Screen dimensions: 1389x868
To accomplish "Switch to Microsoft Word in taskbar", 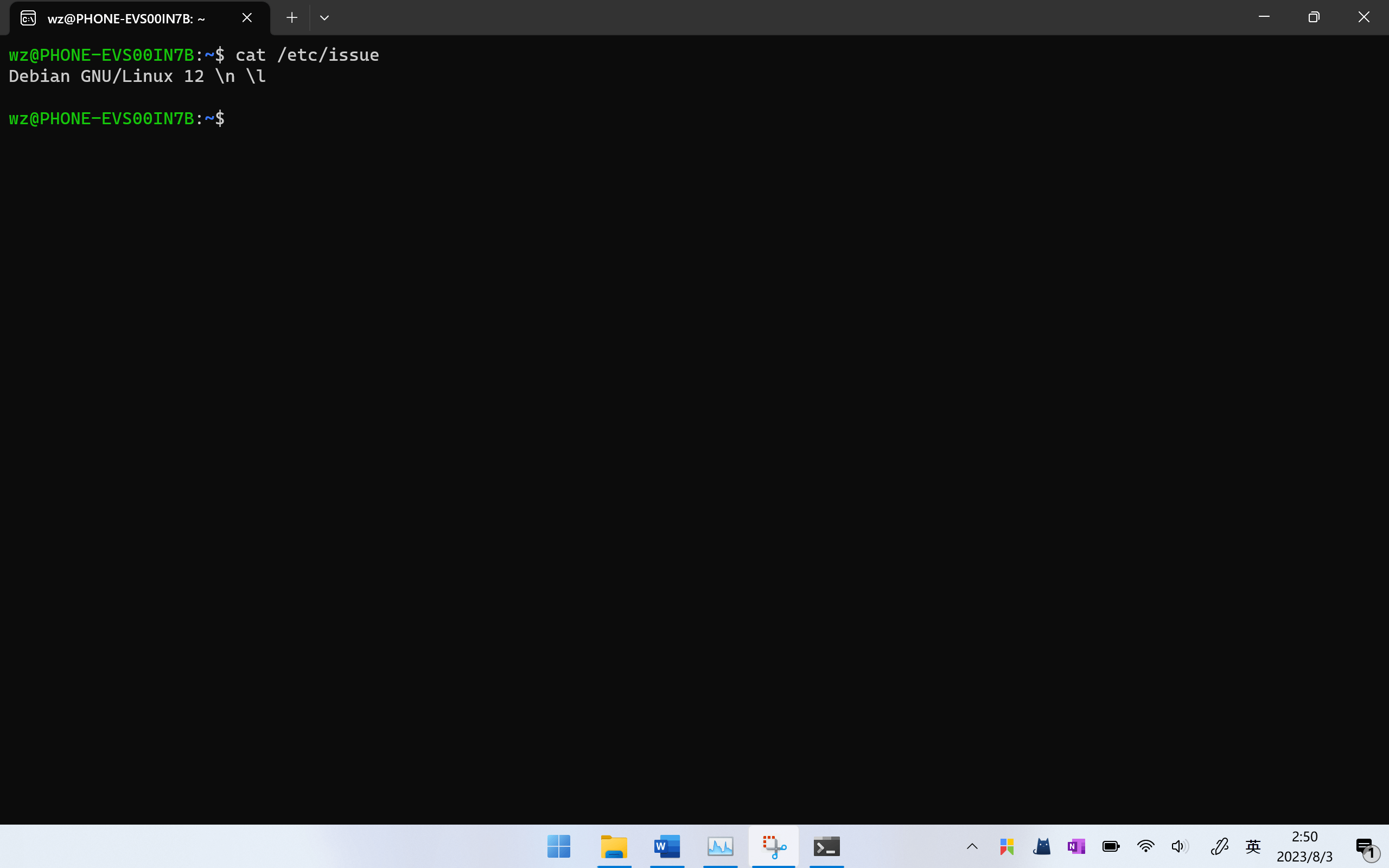I will click(x=667, y=846).
